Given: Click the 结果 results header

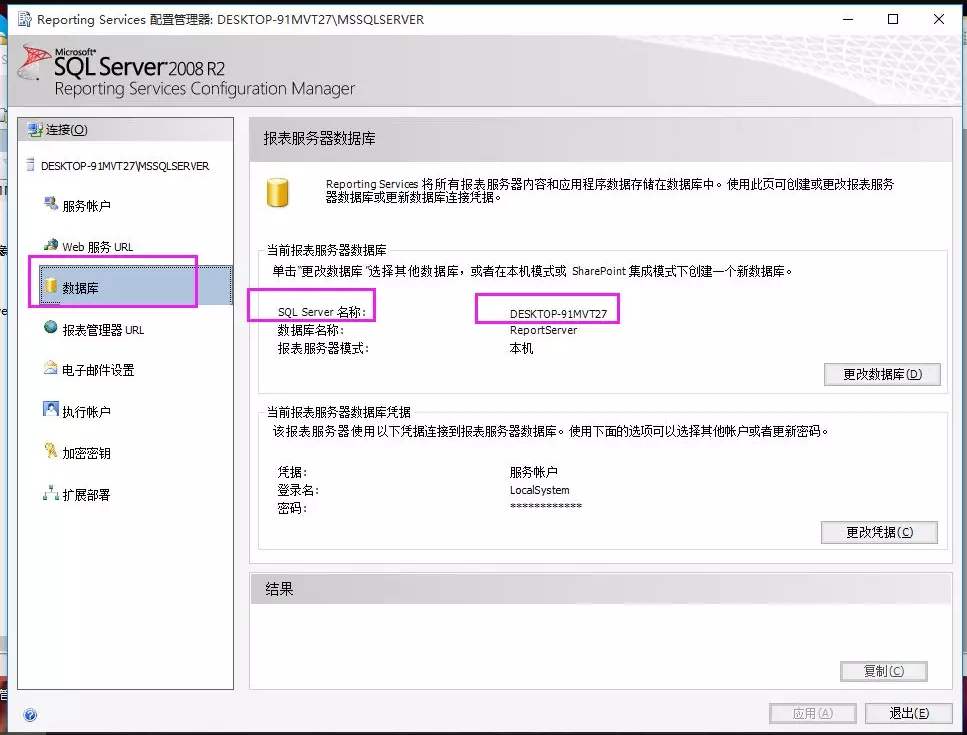Looking at the screenshot, I should 279,589.
